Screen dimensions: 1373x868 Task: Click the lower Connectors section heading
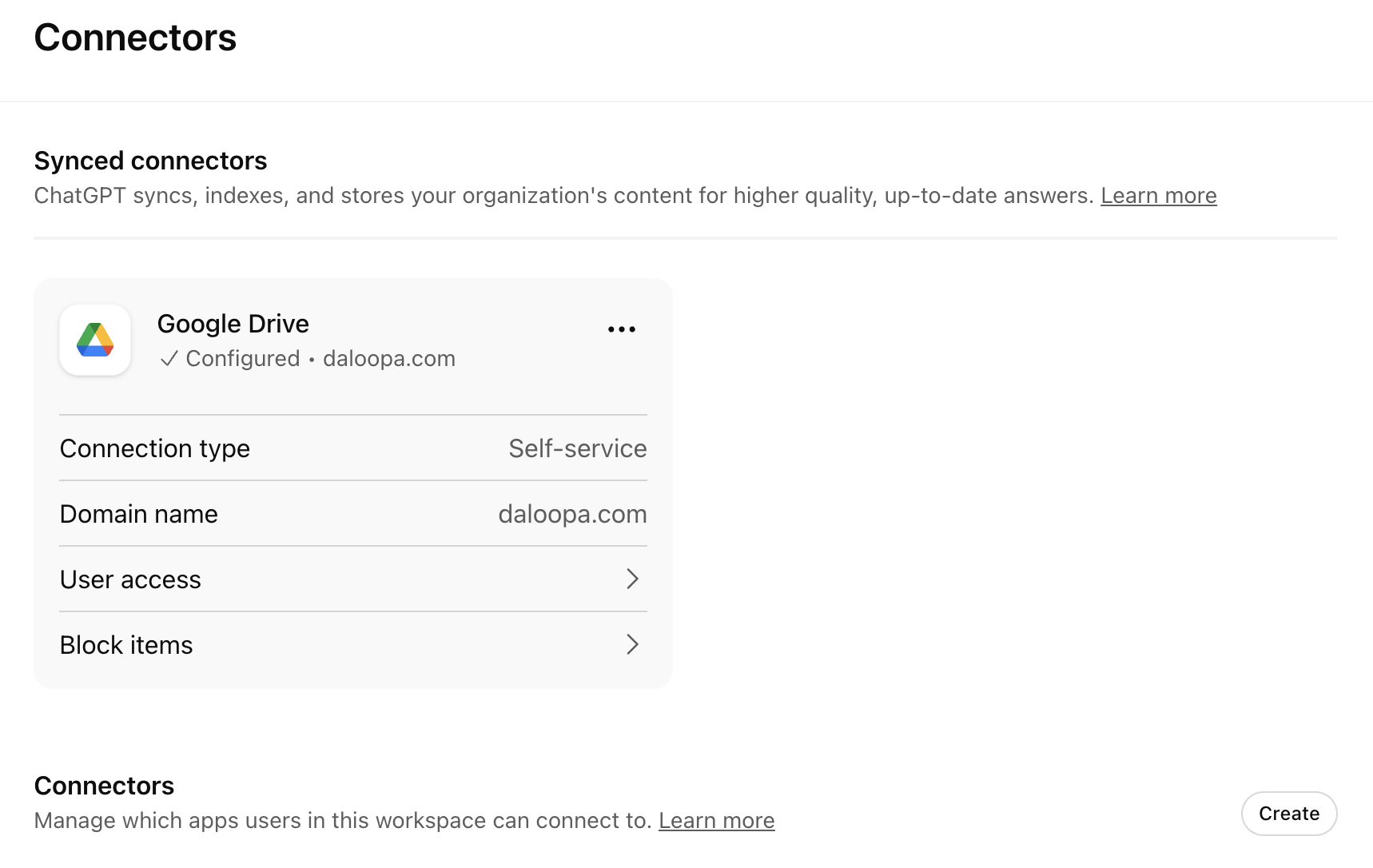pyautogui.click(x=104, y=786)
